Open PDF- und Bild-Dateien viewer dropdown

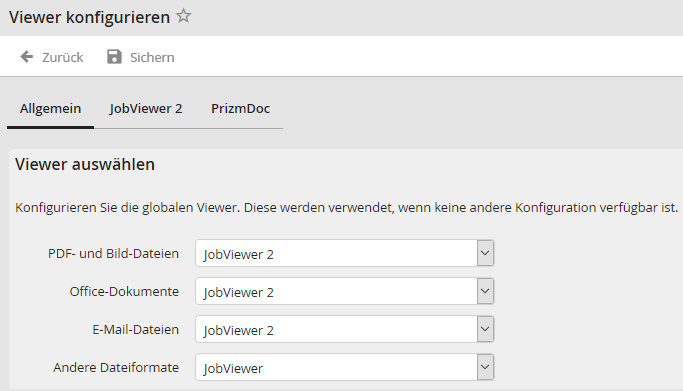coord(345,253)
